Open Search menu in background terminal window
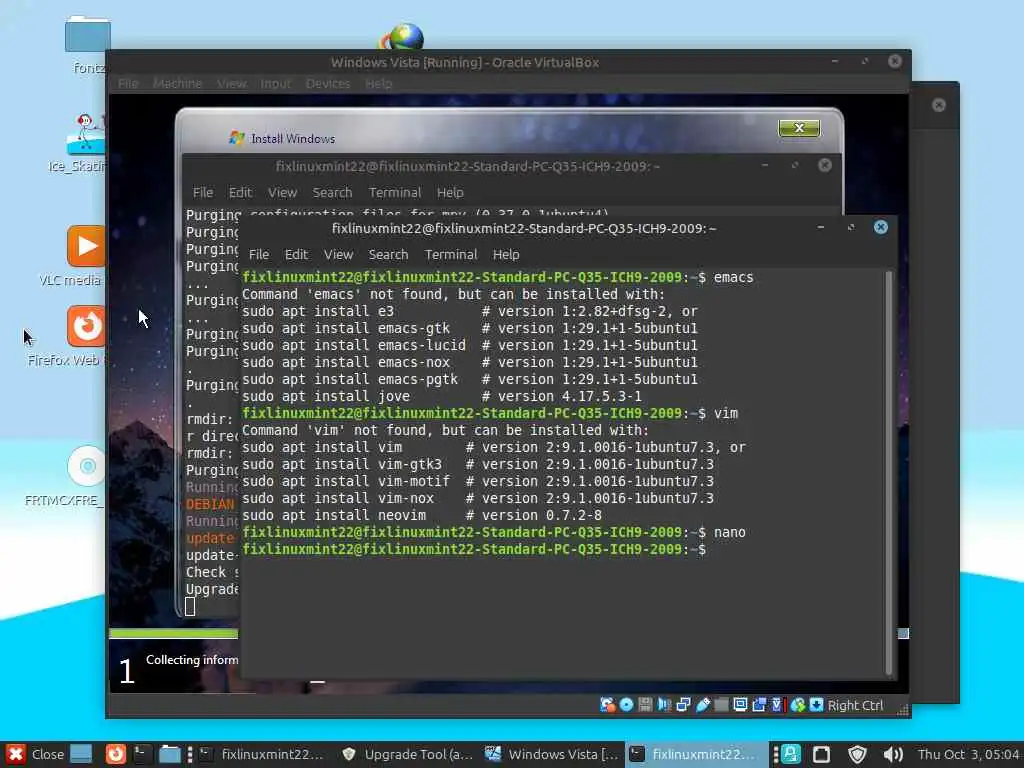 (x=332, y=193)
